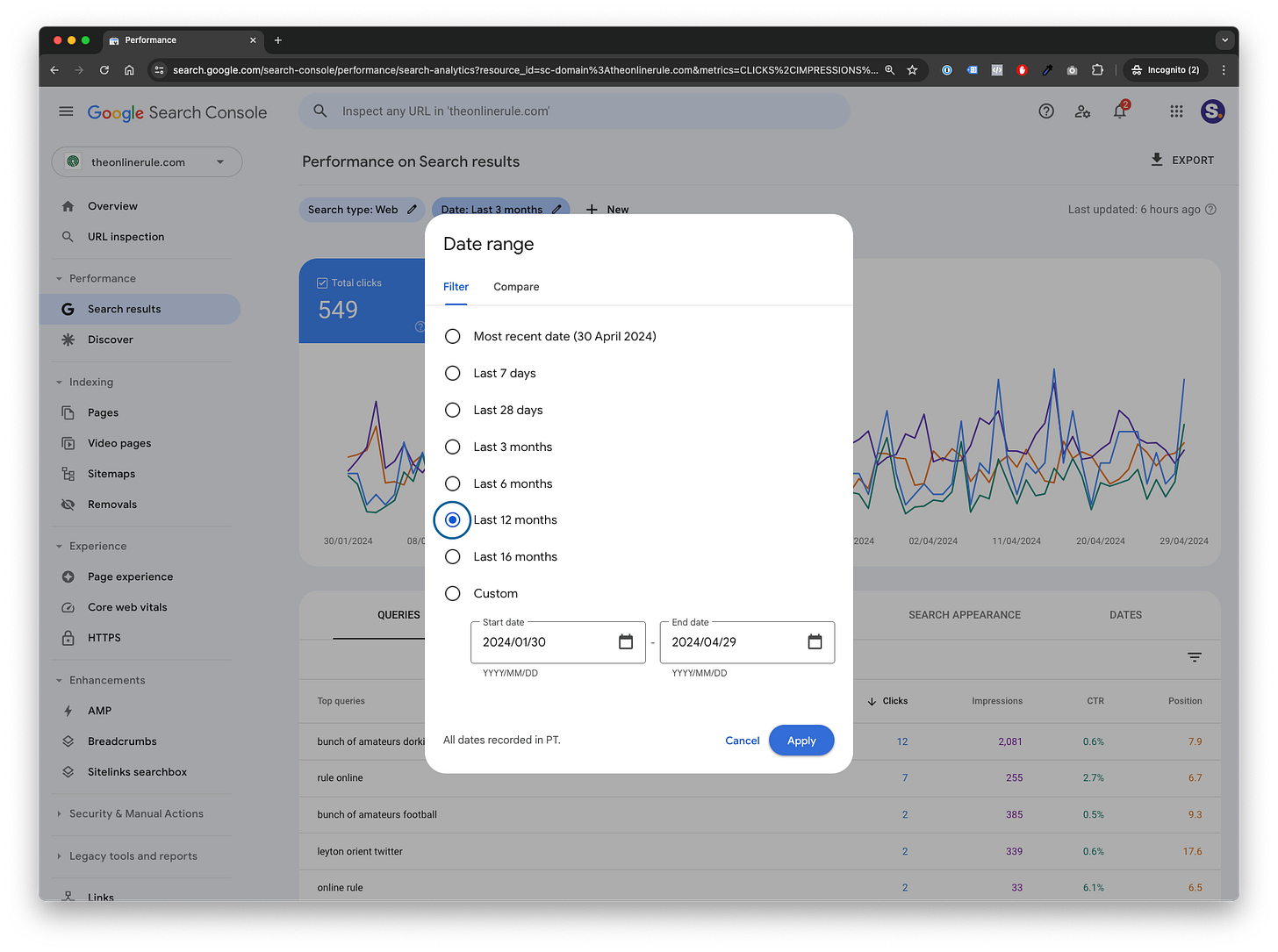Open the Discover report
This screenshot has width=1278, height=952.
pyautogui.click(x=111, y=340)
